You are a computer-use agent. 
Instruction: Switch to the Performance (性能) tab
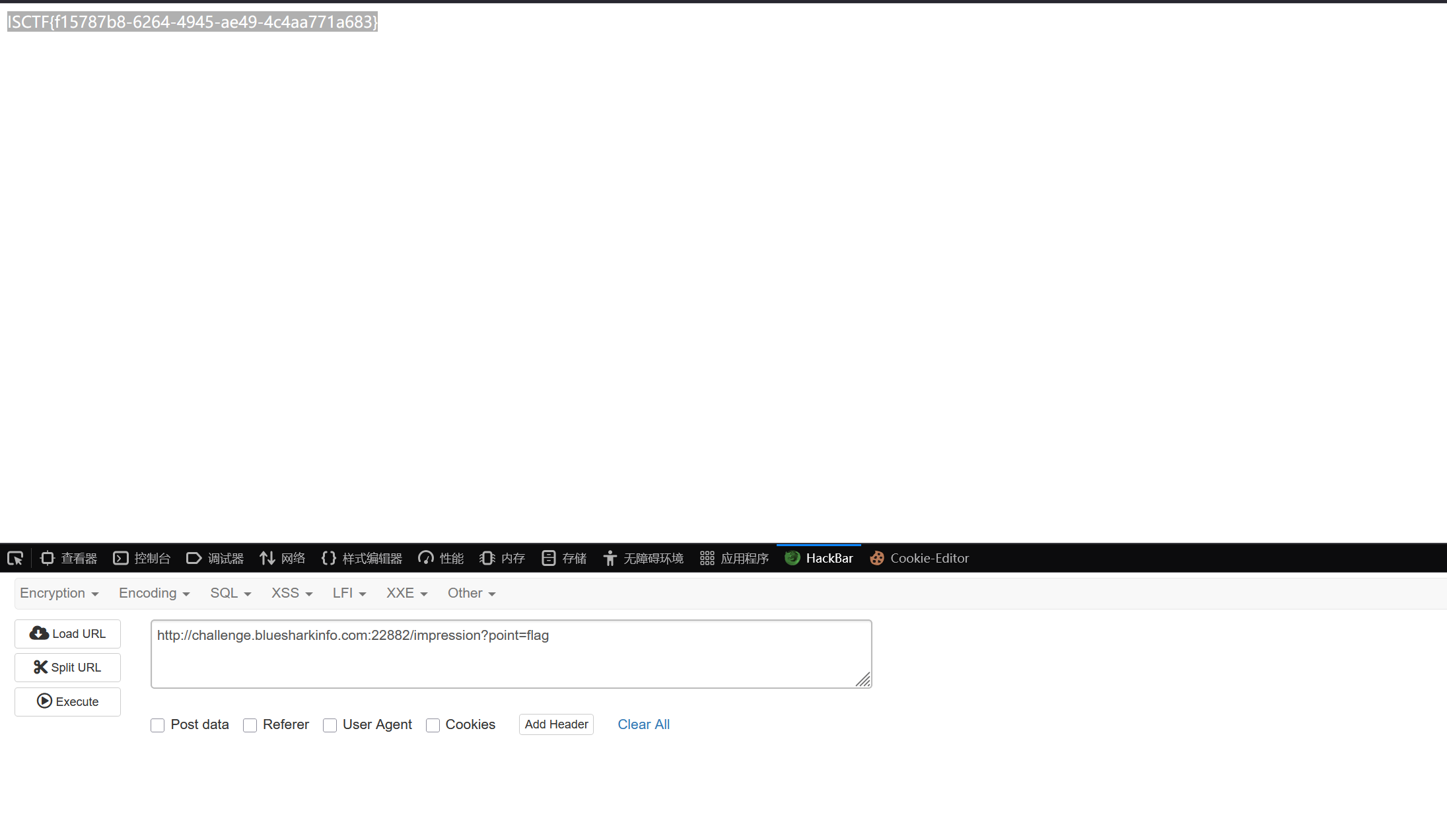[x=441, y=559]
